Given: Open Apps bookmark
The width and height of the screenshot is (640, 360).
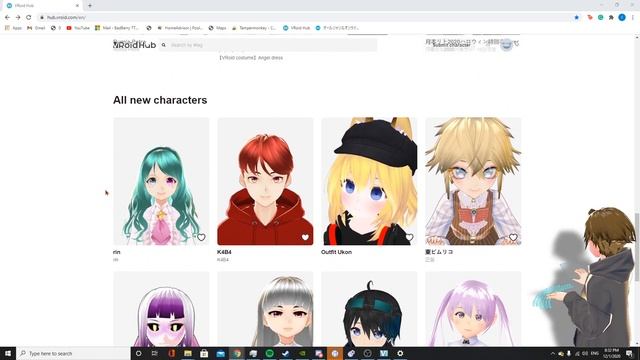Looking at the screenshot, I should point(13,28).
